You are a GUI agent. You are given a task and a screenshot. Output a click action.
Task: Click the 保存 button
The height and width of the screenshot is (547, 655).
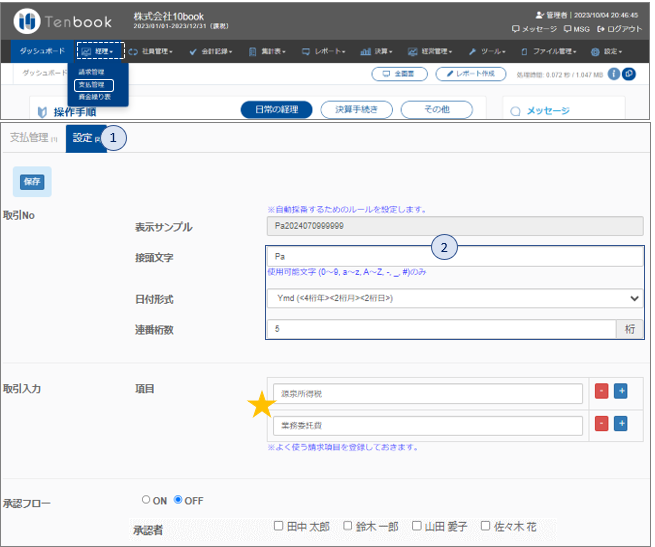32,181
